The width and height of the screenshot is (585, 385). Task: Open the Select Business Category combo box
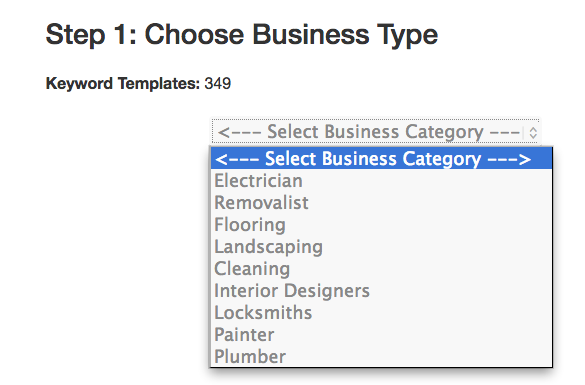coord(376,132)
